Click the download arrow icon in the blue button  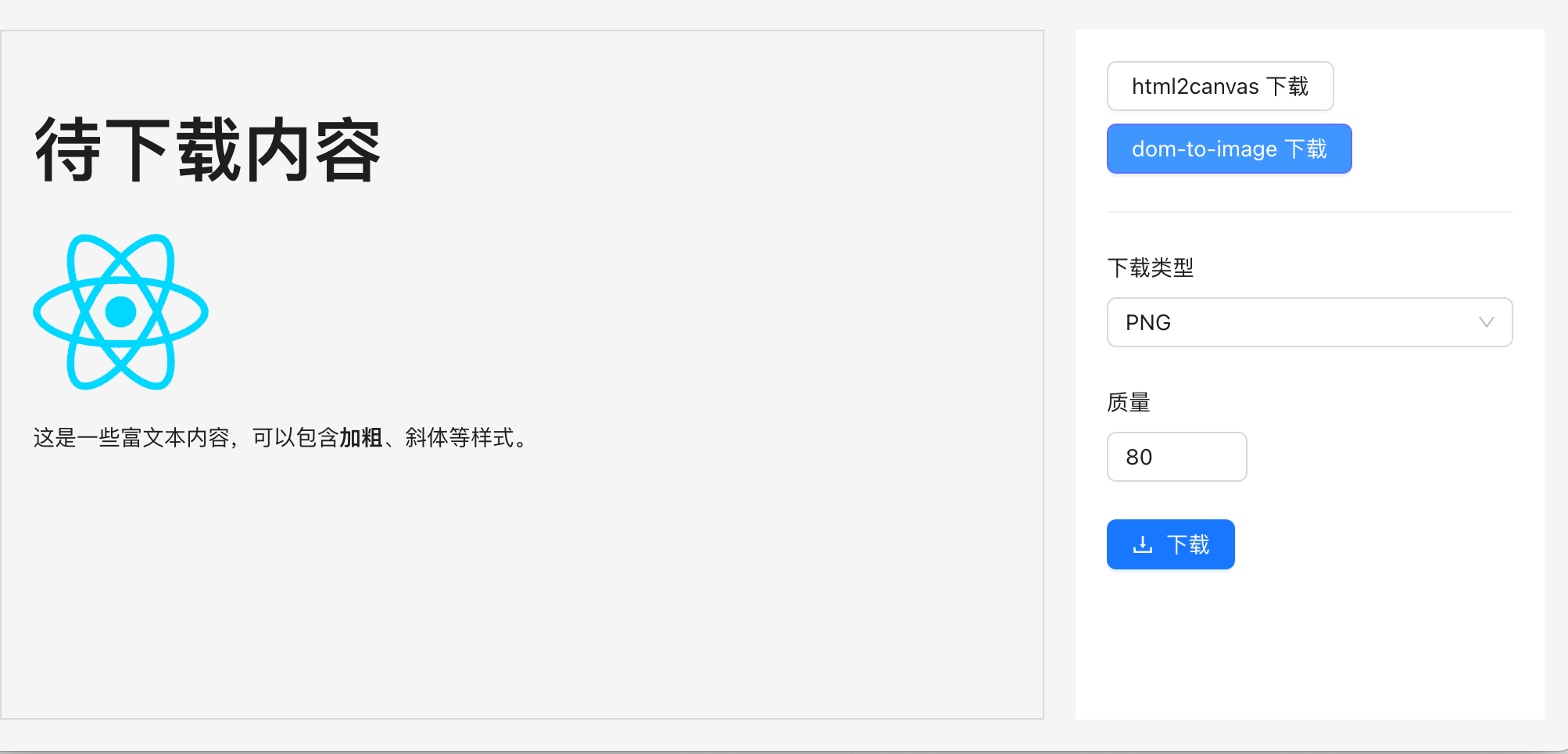[x=1143, y=544]
